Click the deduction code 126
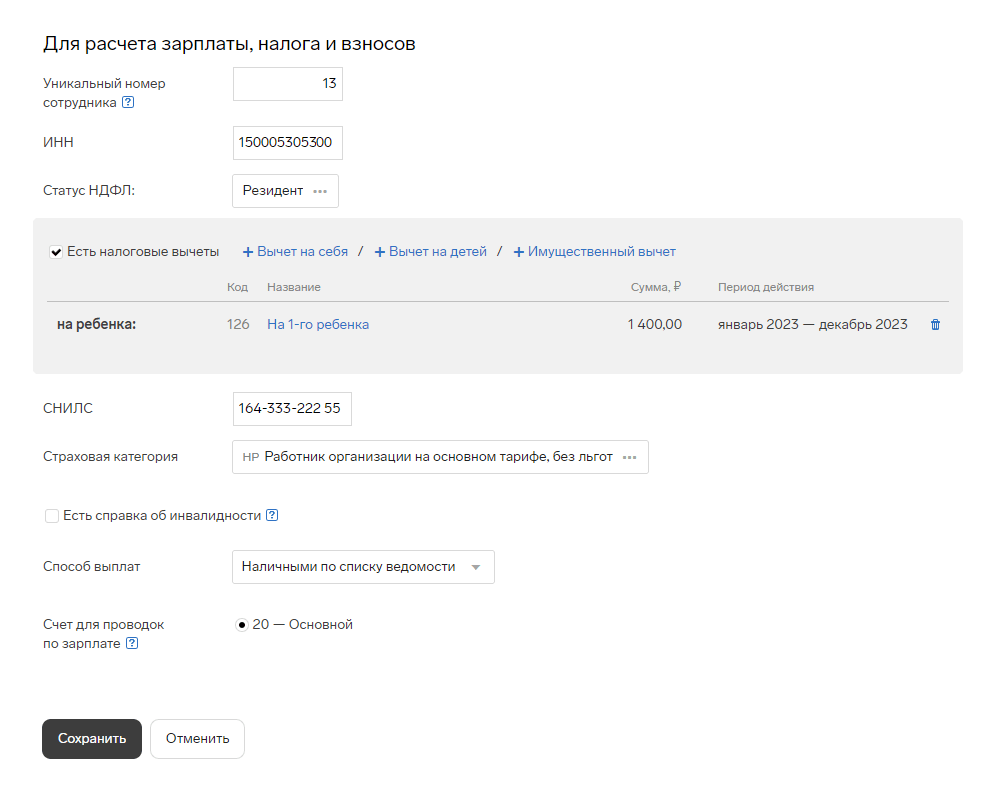Image resolution: width=1003 pixels, height=788 pixels. (x=238, y=324)
